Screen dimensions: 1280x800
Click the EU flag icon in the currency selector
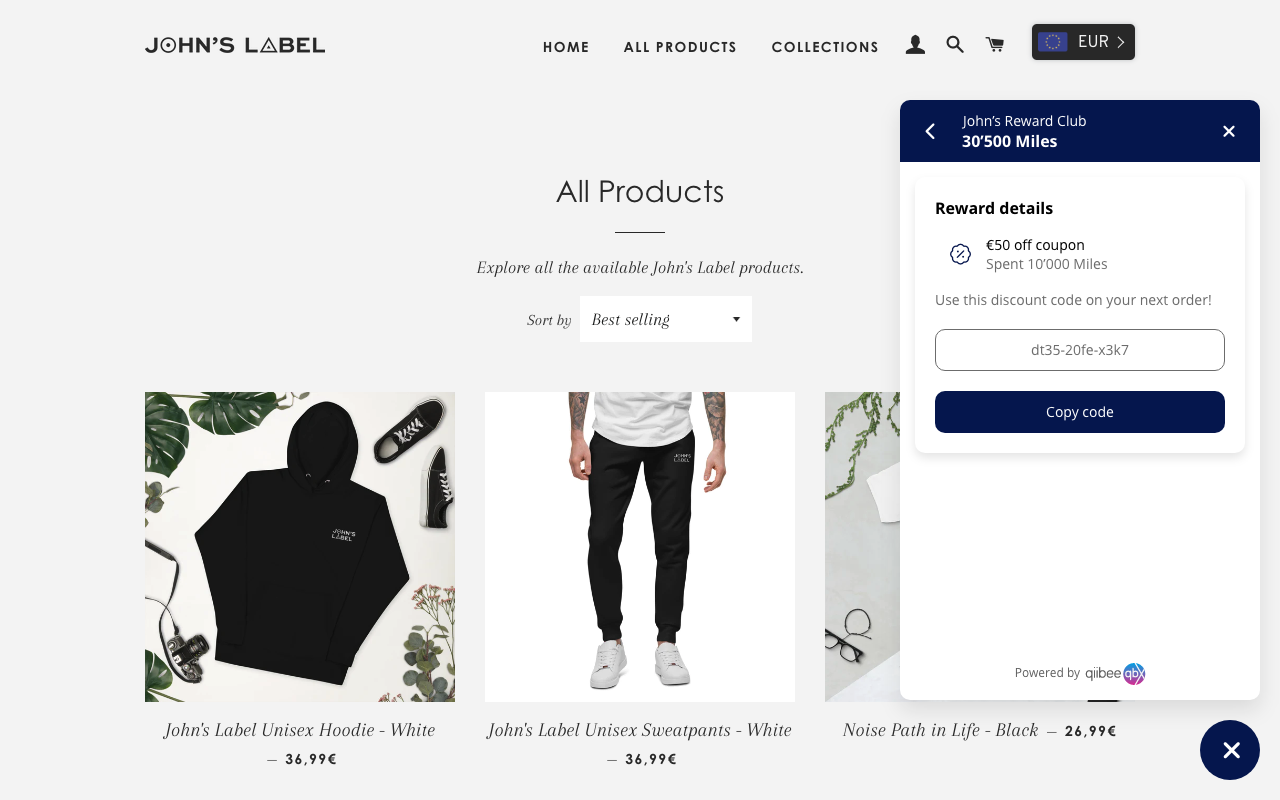pyautogui.click(x=1052, y=42)
